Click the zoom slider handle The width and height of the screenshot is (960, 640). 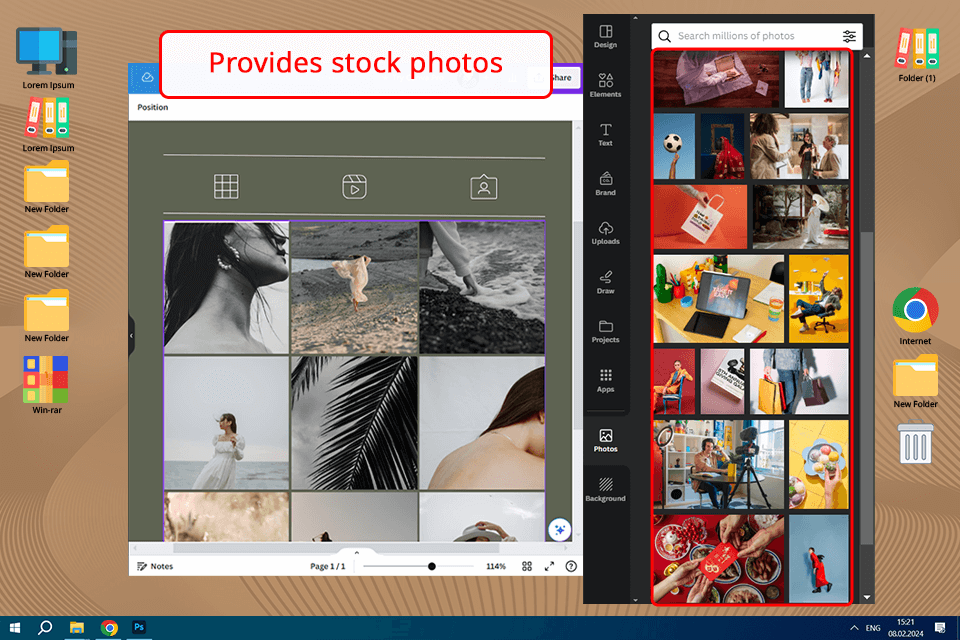click(x=432, y=567)
